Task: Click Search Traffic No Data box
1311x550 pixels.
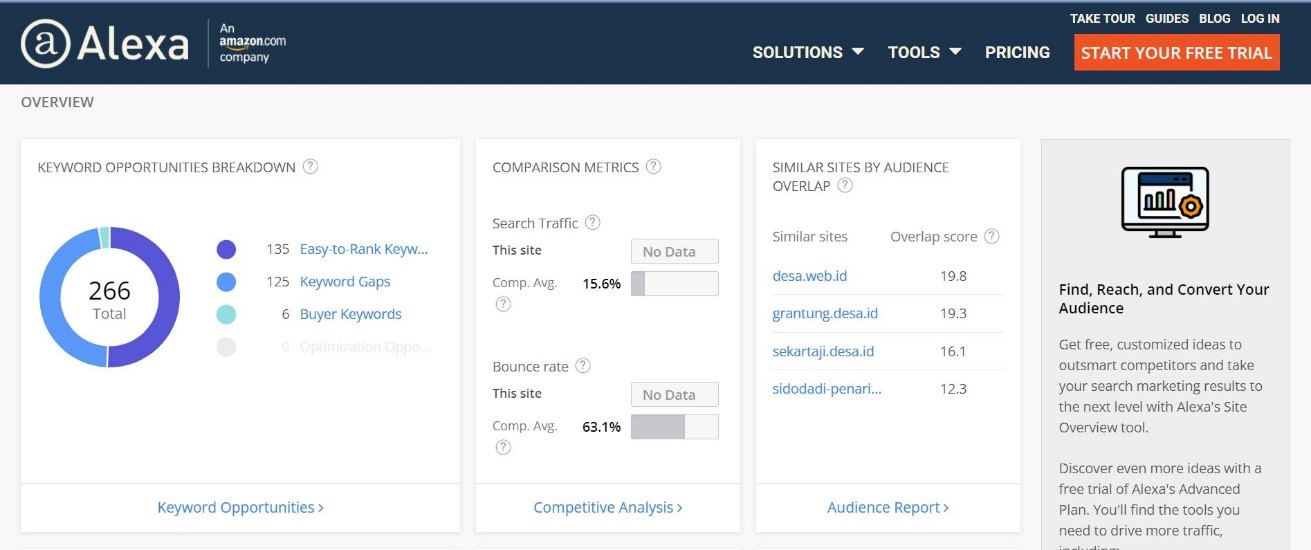Action: (x=674, y=251)
